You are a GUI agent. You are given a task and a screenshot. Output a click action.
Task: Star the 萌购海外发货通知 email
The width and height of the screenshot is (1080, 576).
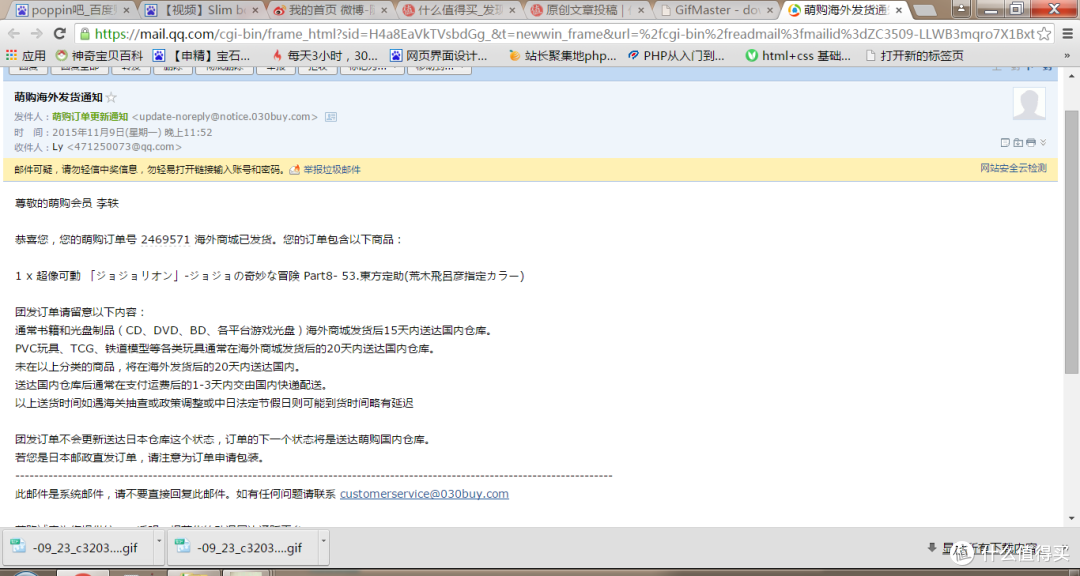pyautogui.click(x=111, y=98)
